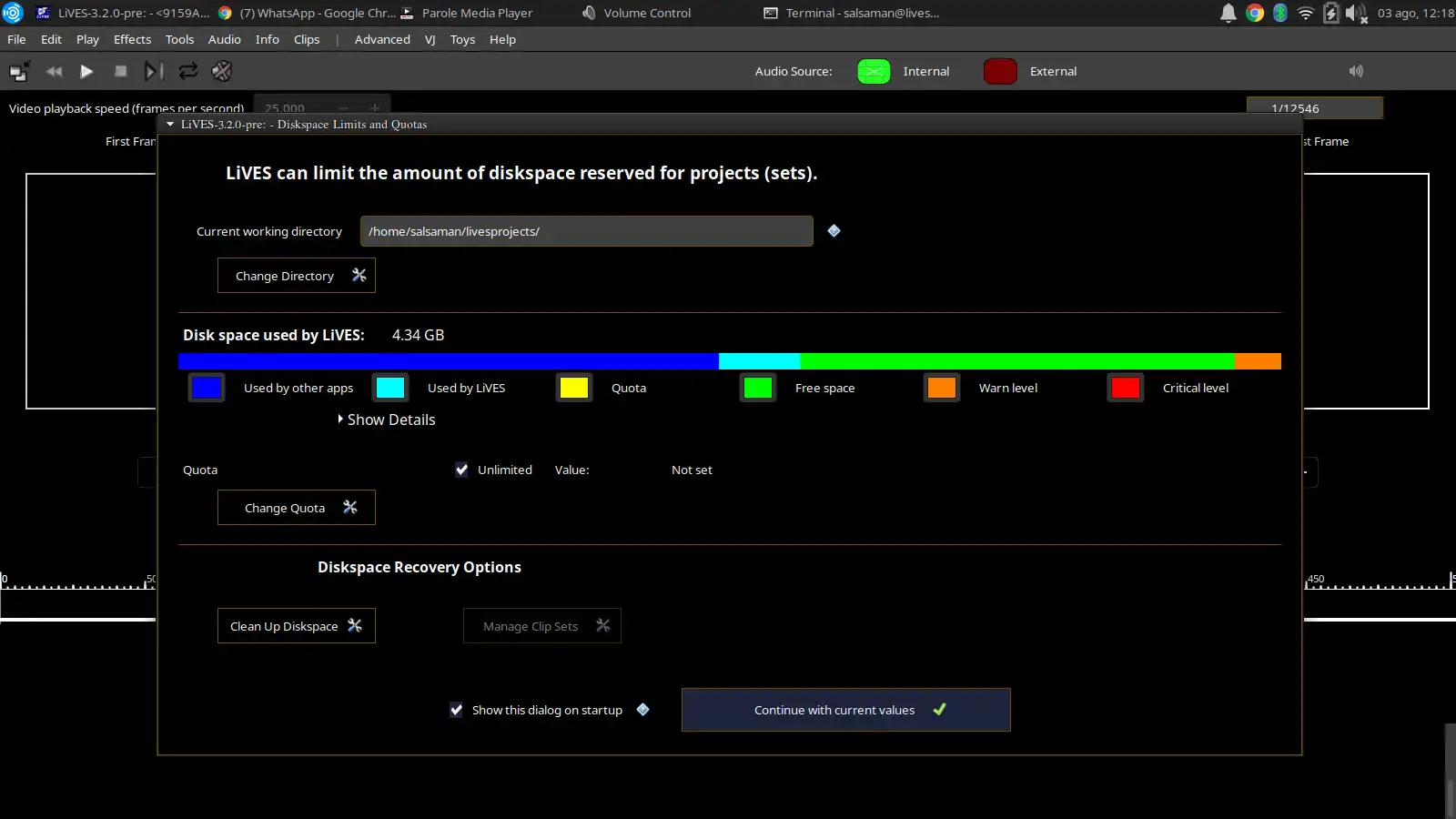The image size is (1456, 819).
Task: Open the system menu launcher icon
Action: point(12,13)
